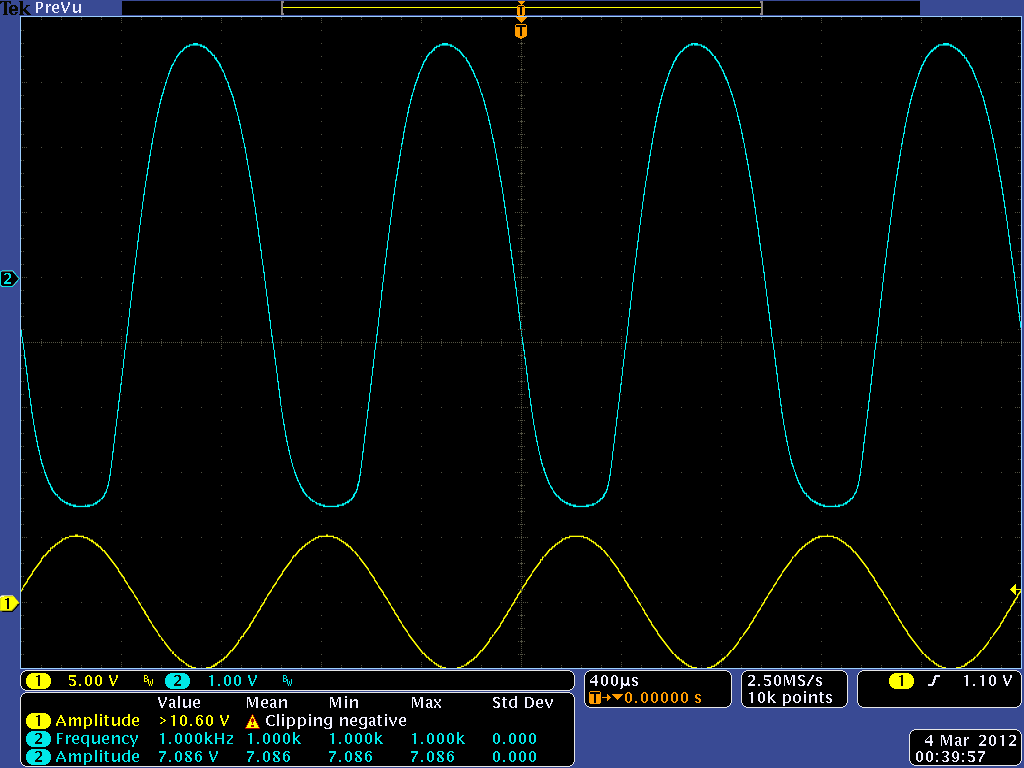The width and height of the screenshot is (1024, 768).
Task: Click the channel 2 Amplitude Max value 7.086
Action: pyautogui.click(x=432, y=756)
